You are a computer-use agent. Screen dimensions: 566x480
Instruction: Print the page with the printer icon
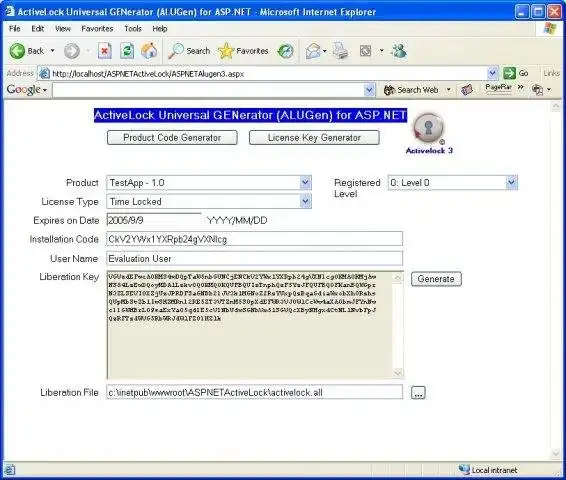340,51
